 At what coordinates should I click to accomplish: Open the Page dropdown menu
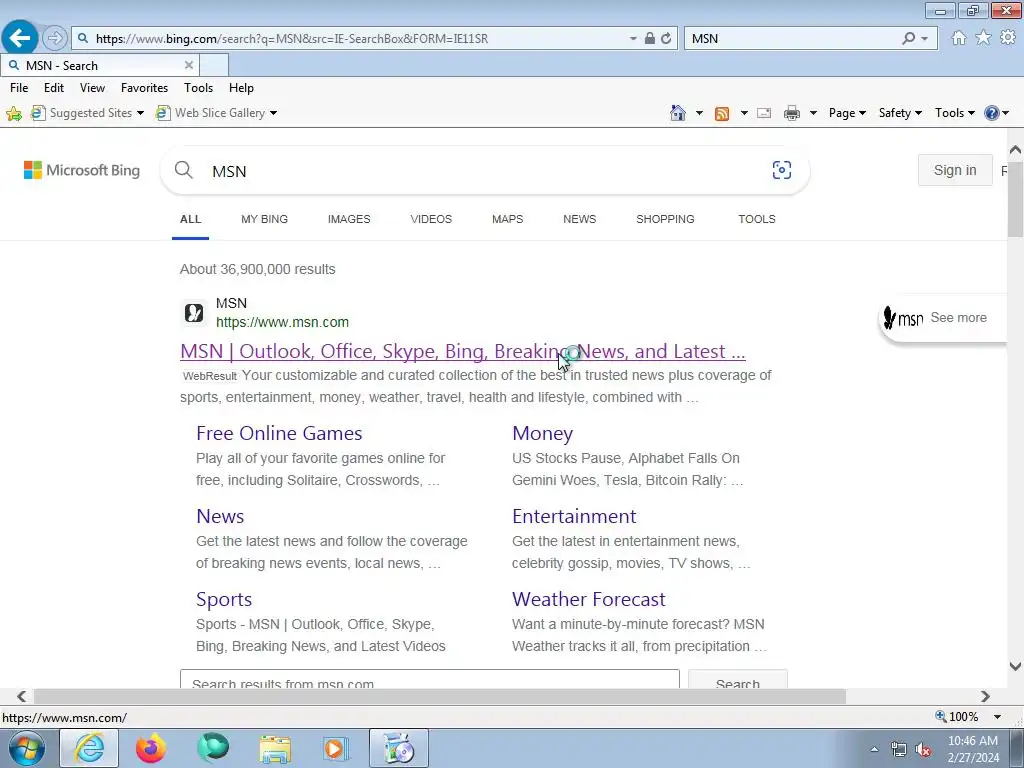[x=847, y=113]
